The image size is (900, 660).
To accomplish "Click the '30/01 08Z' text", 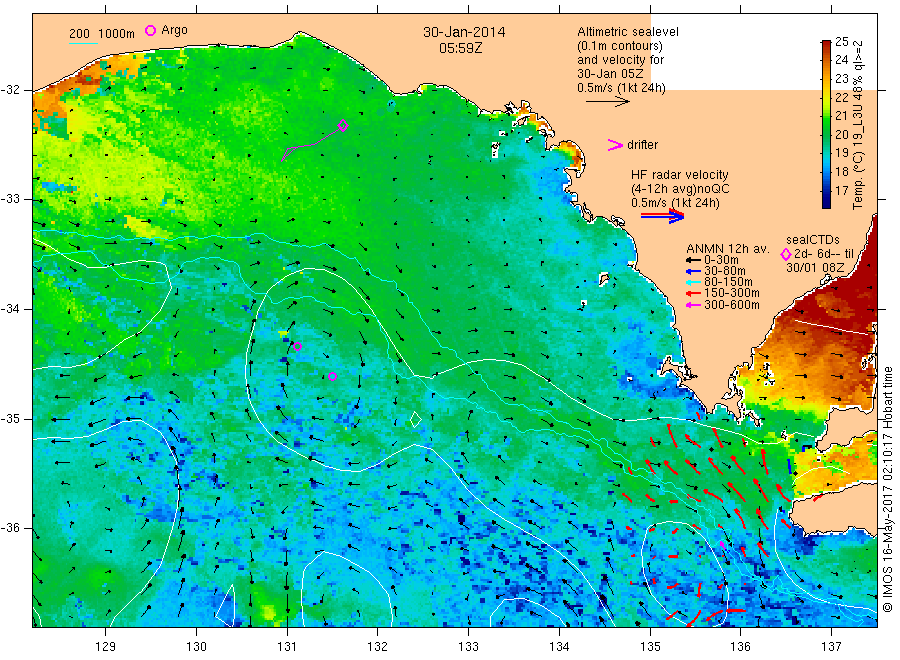I will [x=815, y=268].
